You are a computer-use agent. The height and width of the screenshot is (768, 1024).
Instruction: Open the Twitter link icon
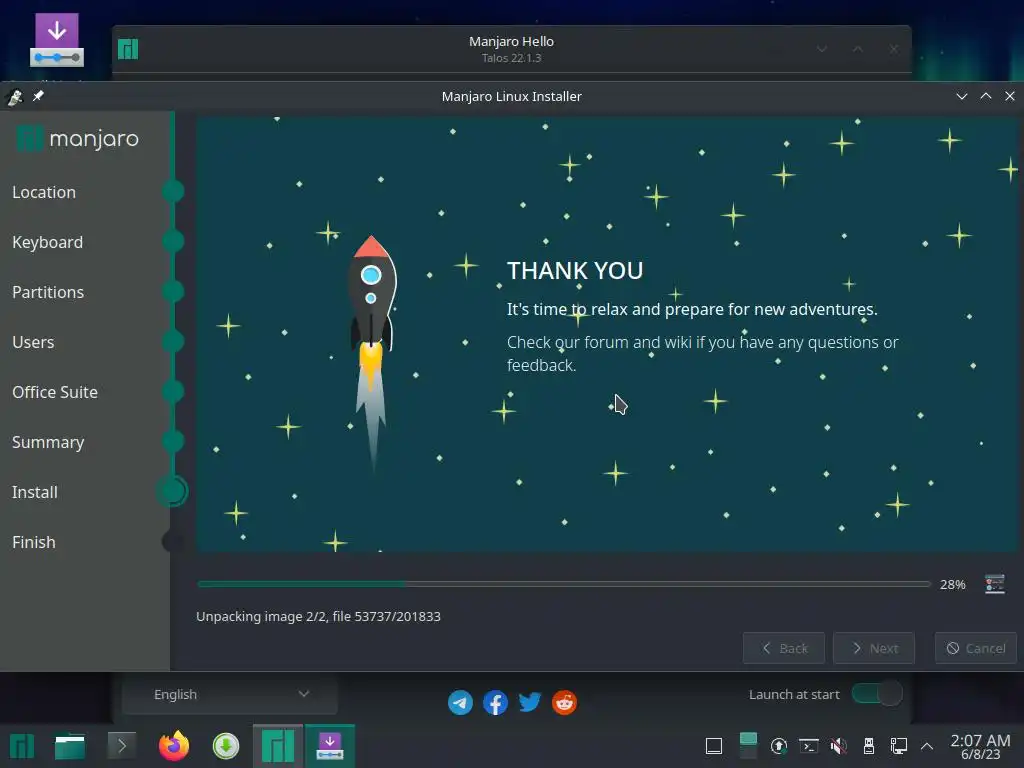(x=530, y=703)
